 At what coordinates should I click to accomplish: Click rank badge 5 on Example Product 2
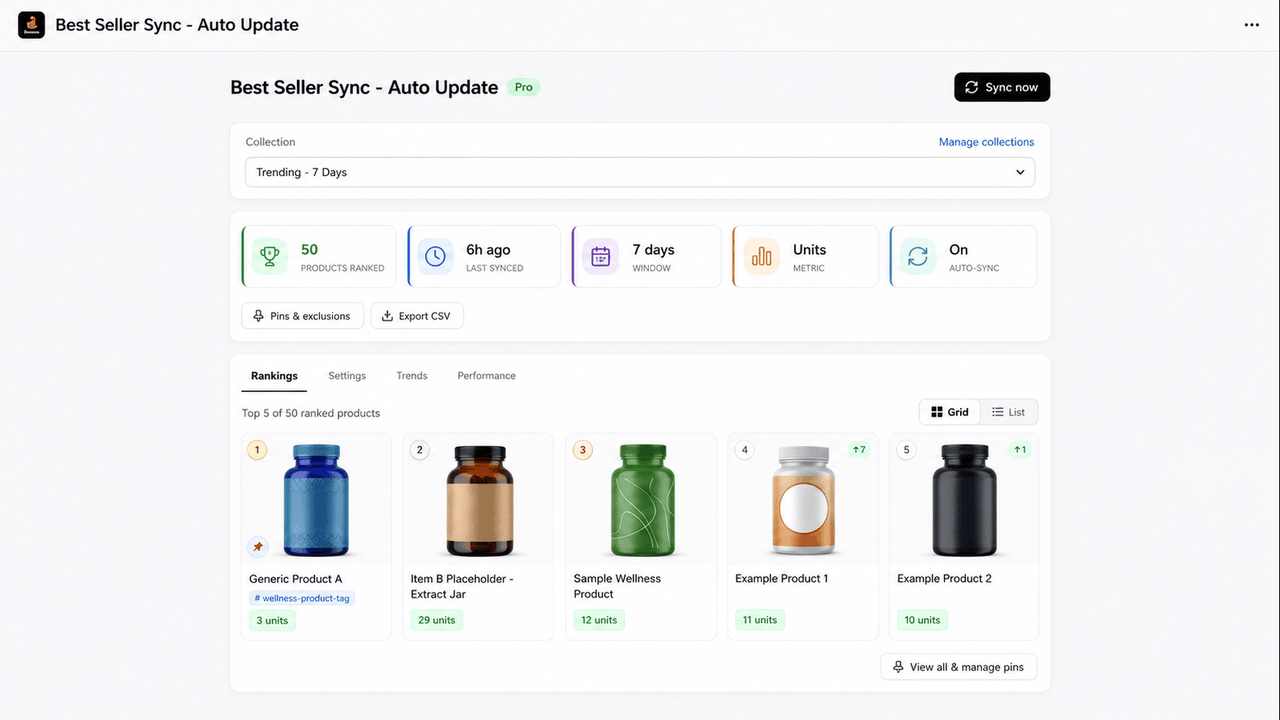click(907, 450)
